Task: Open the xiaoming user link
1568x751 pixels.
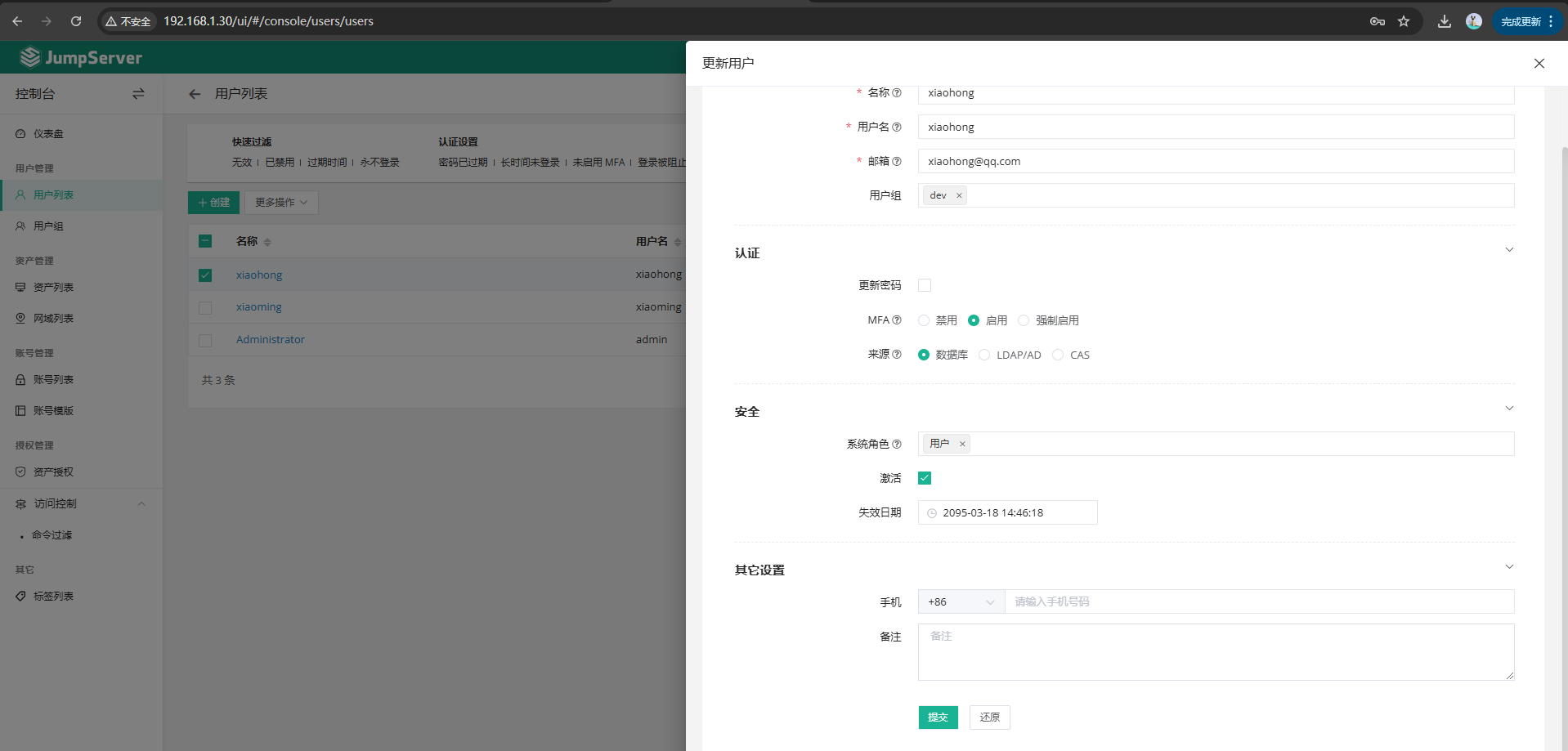Action: coord(259,307)
